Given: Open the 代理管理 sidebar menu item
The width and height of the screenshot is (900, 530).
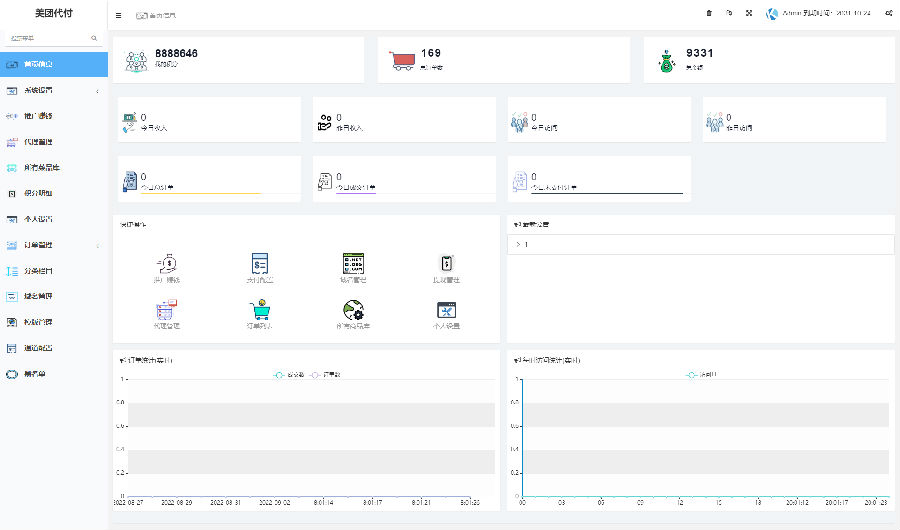Looking at the screenshot, I should click(53, 142).
